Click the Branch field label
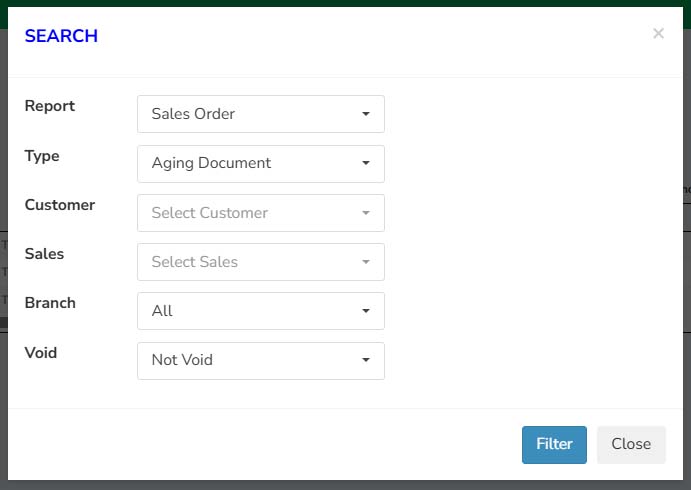691x490 pixels. [x=50, y=303]
